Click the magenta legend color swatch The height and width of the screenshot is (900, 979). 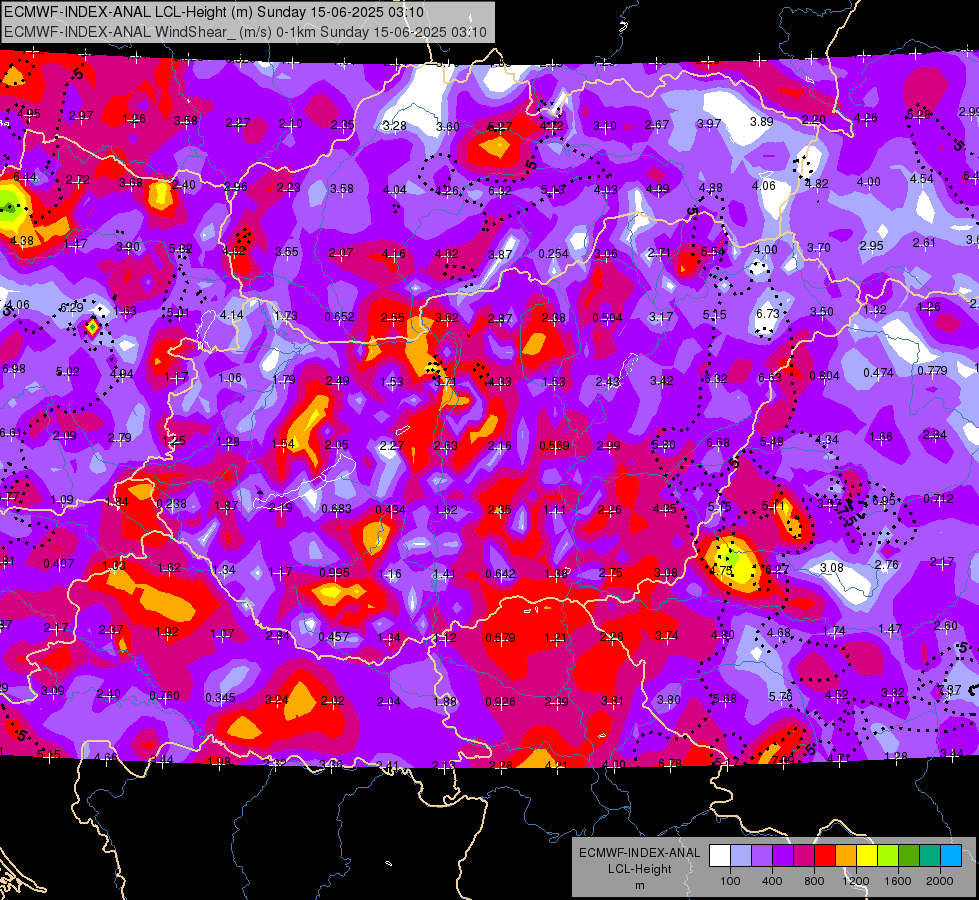tap(804, 855)
